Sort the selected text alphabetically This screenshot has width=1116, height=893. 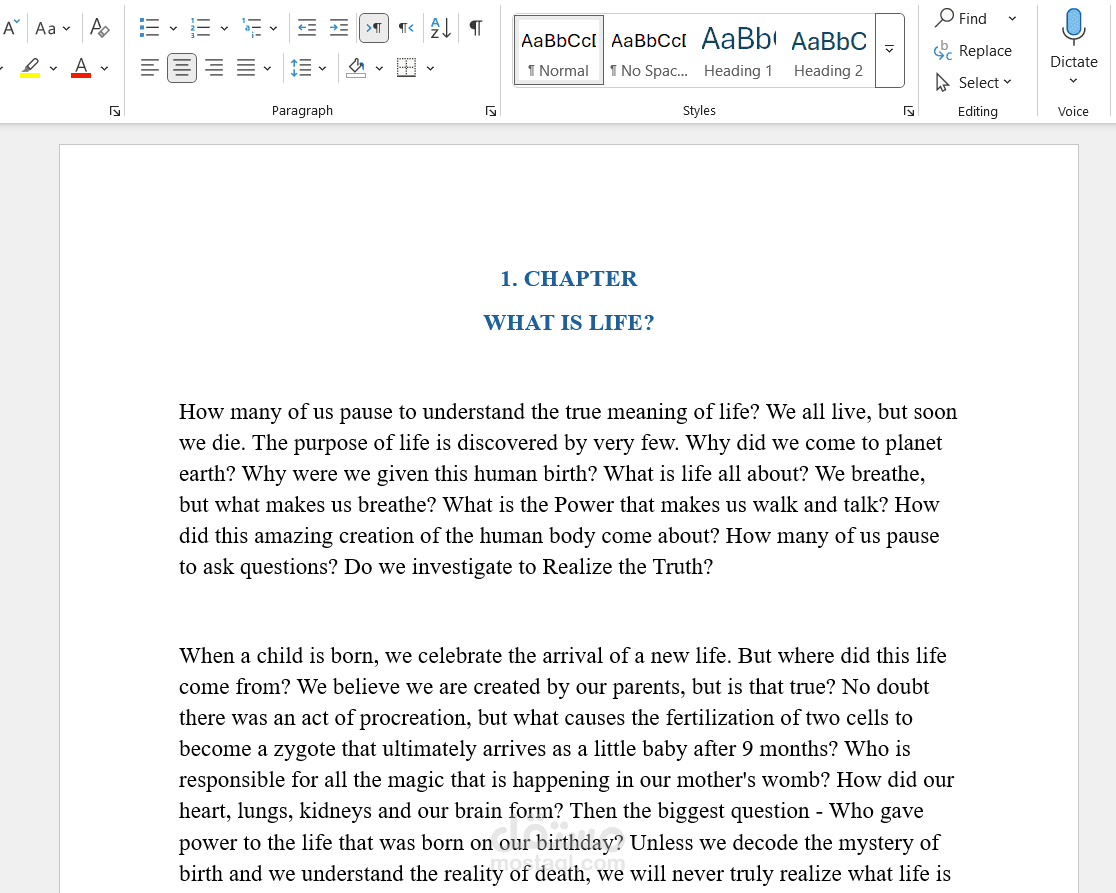(441, 28)
